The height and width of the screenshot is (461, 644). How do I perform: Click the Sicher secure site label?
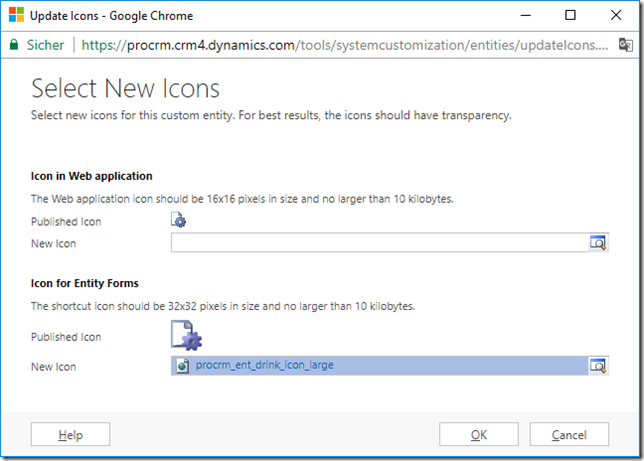(x=46, y=45)
